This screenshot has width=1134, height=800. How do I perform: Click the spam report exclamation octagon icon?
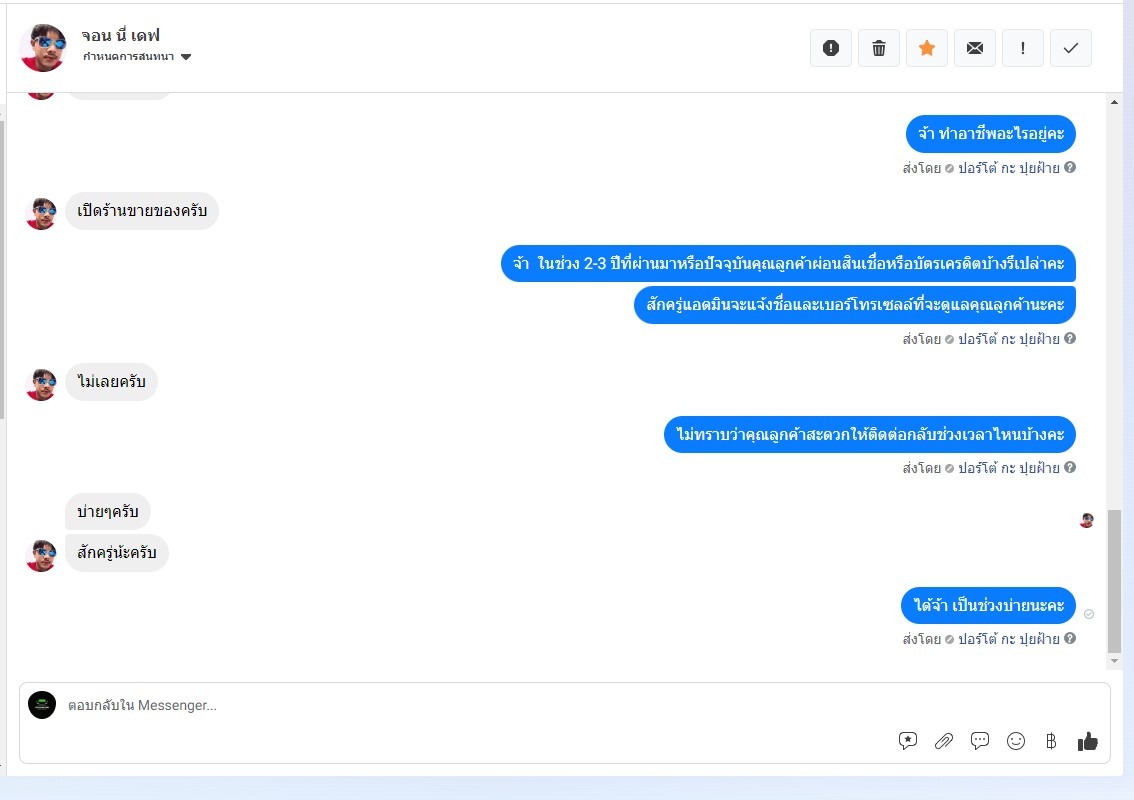tap(830, 48)
